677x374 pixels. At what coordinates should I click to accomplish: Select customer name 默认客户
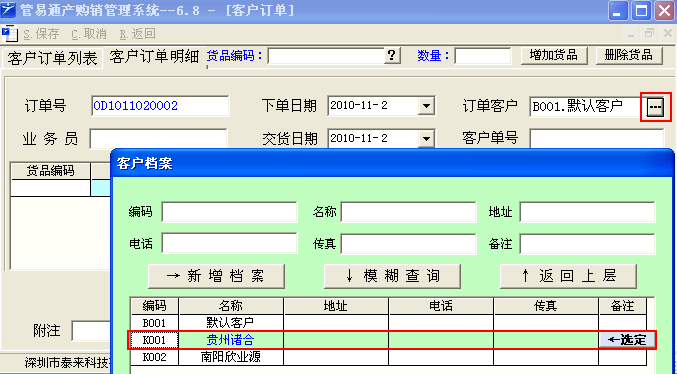[231, 323]
